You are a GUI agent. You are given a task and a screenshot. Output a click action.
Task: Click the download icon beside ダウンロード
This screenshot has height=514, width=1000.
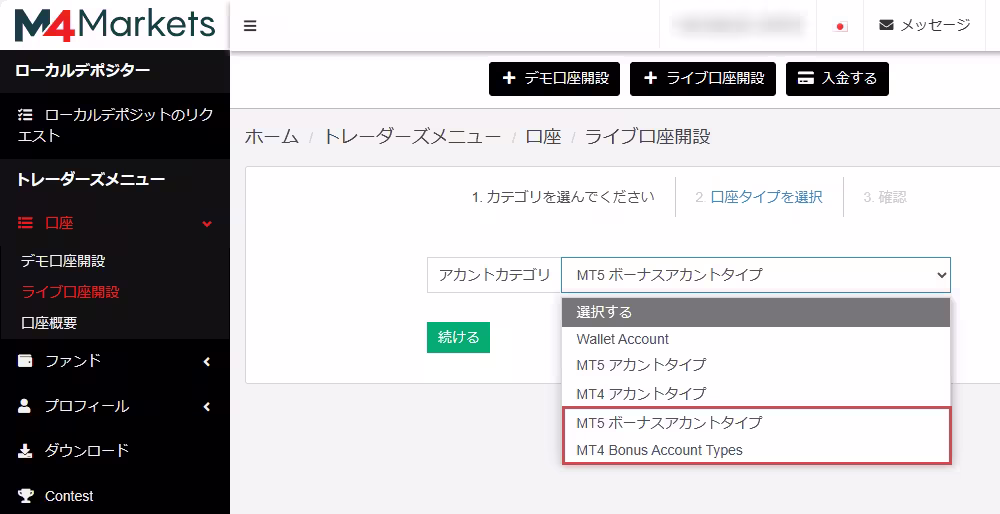(x=25, y=451)
